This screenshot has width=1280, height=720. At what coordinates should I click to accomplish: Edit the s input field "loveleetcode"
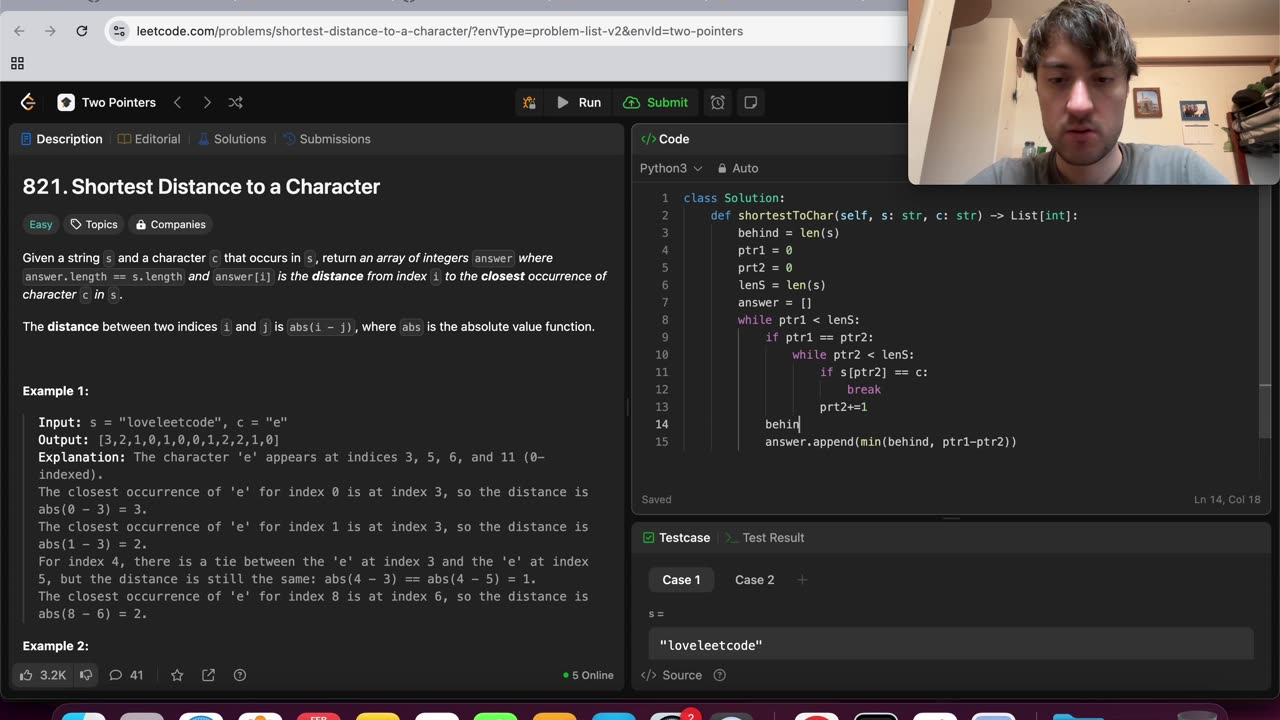pos(950,645)
